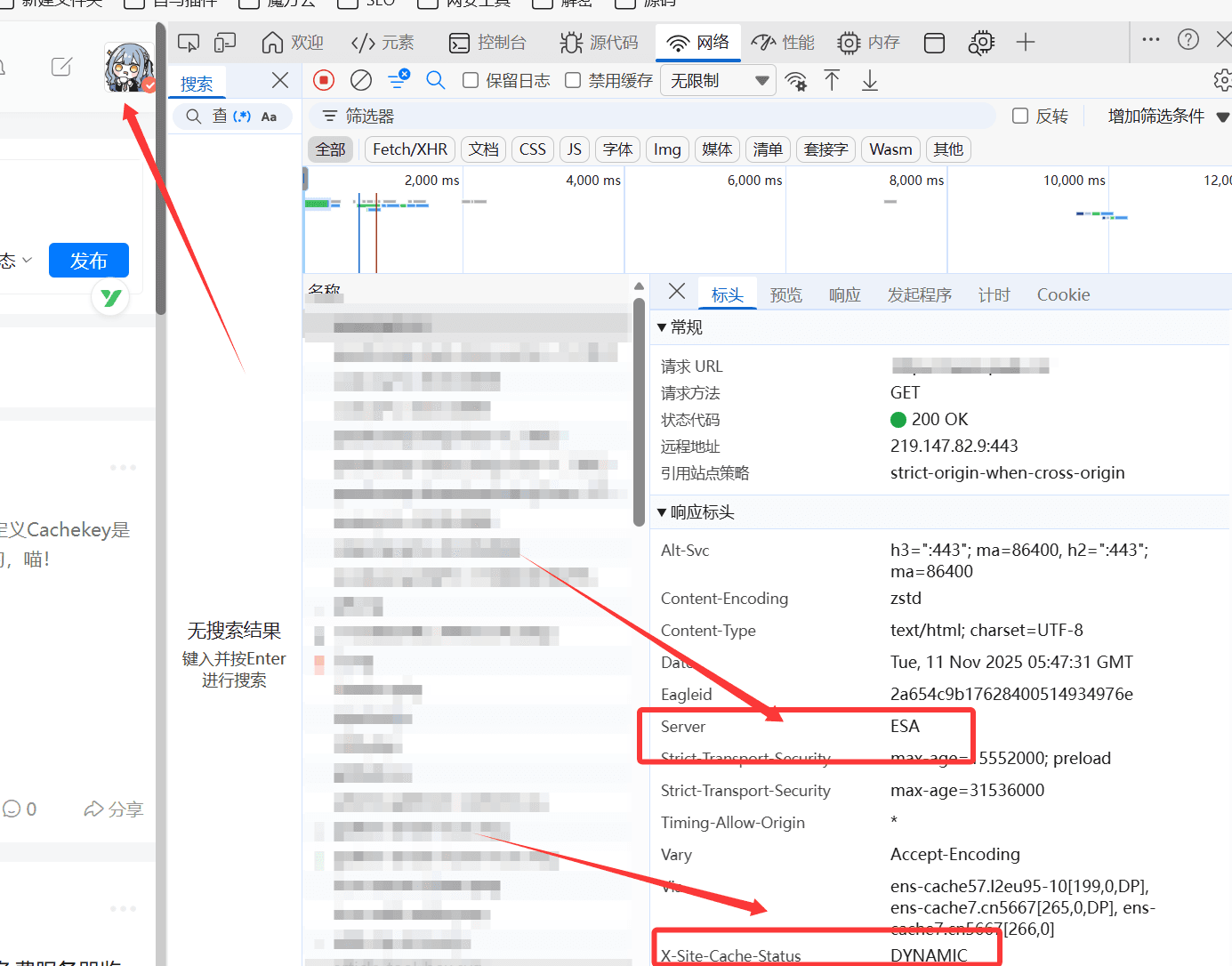Click the import HAR upload arrow icon
Image resolution: width=1232 pixels, height=966 pixels.
coord(832,81)
